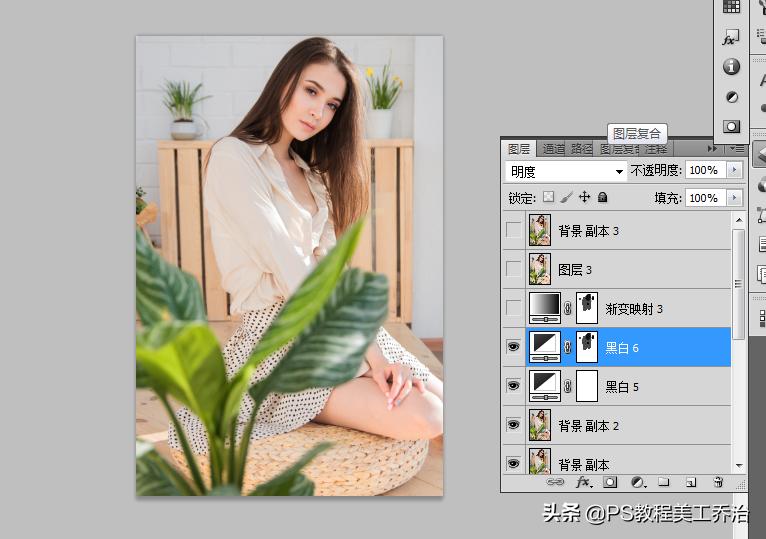Viewport: 766px width, 539px height.
Task: Show the 图层 3 layer
Action: 513,269
